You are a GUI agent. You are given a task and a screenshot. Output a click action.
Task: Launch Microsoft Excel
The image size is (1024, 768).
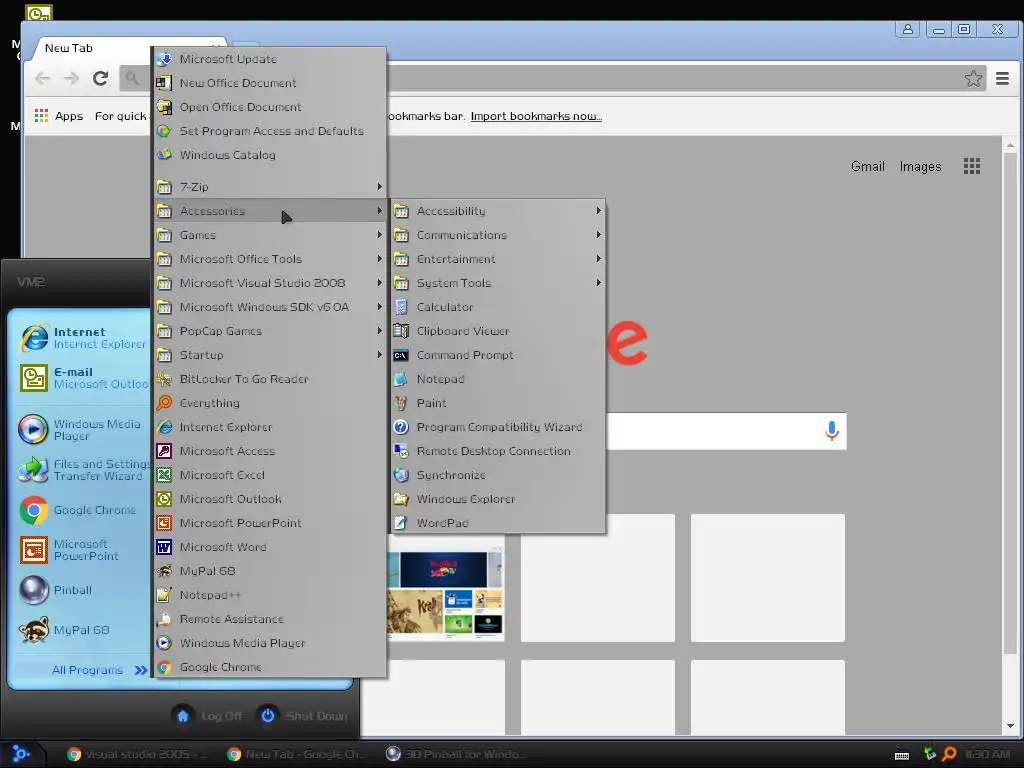[x=270, y=475]
